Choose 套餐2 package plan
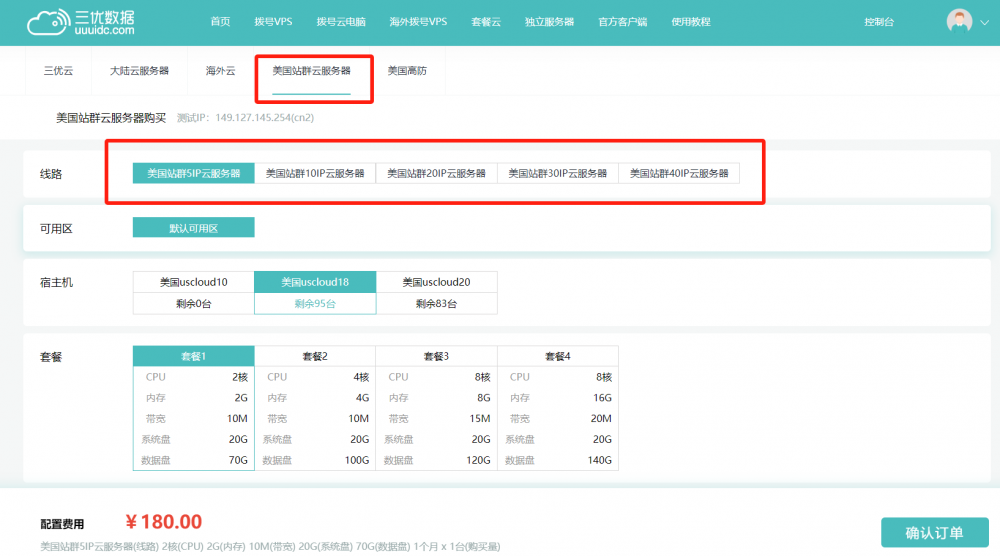Image resolution: width=1000 pixels, height=556 pixels. [315, 356]
